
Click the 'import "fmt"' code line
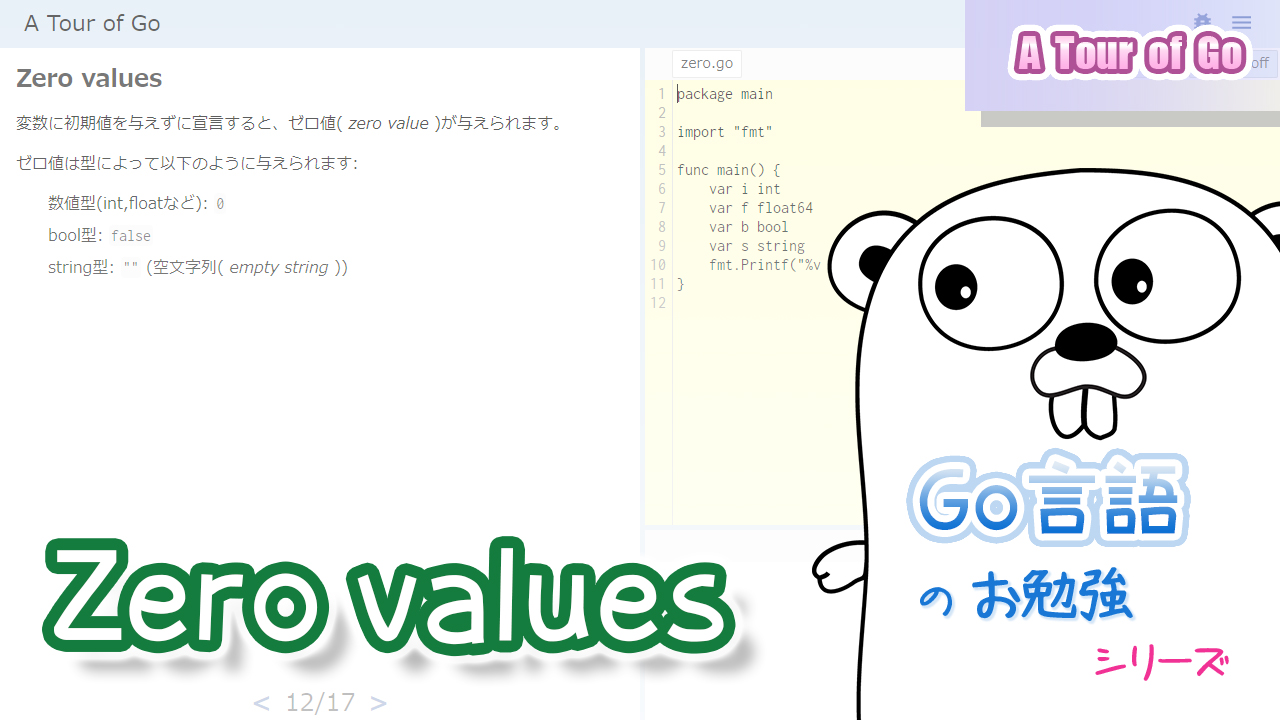point(725,132)
